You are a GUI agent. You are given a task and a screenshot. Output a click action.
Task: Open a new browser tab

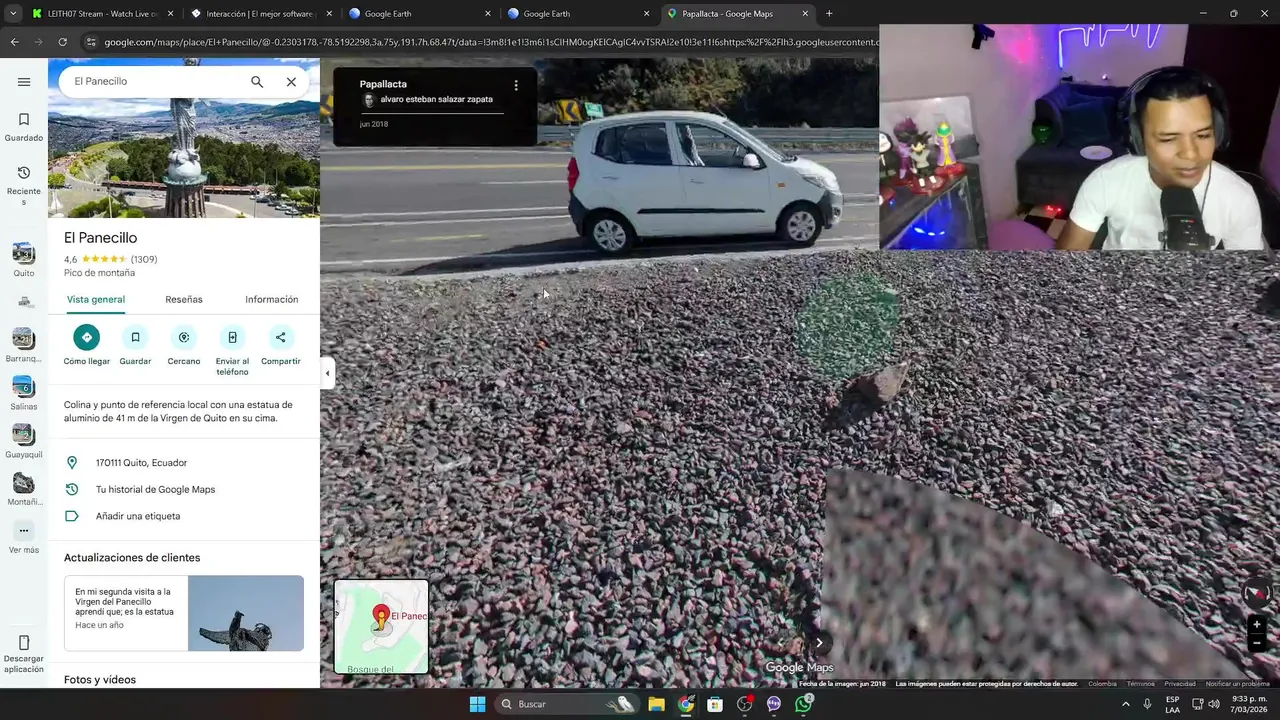pyautogui.click(x=829, y=14)
